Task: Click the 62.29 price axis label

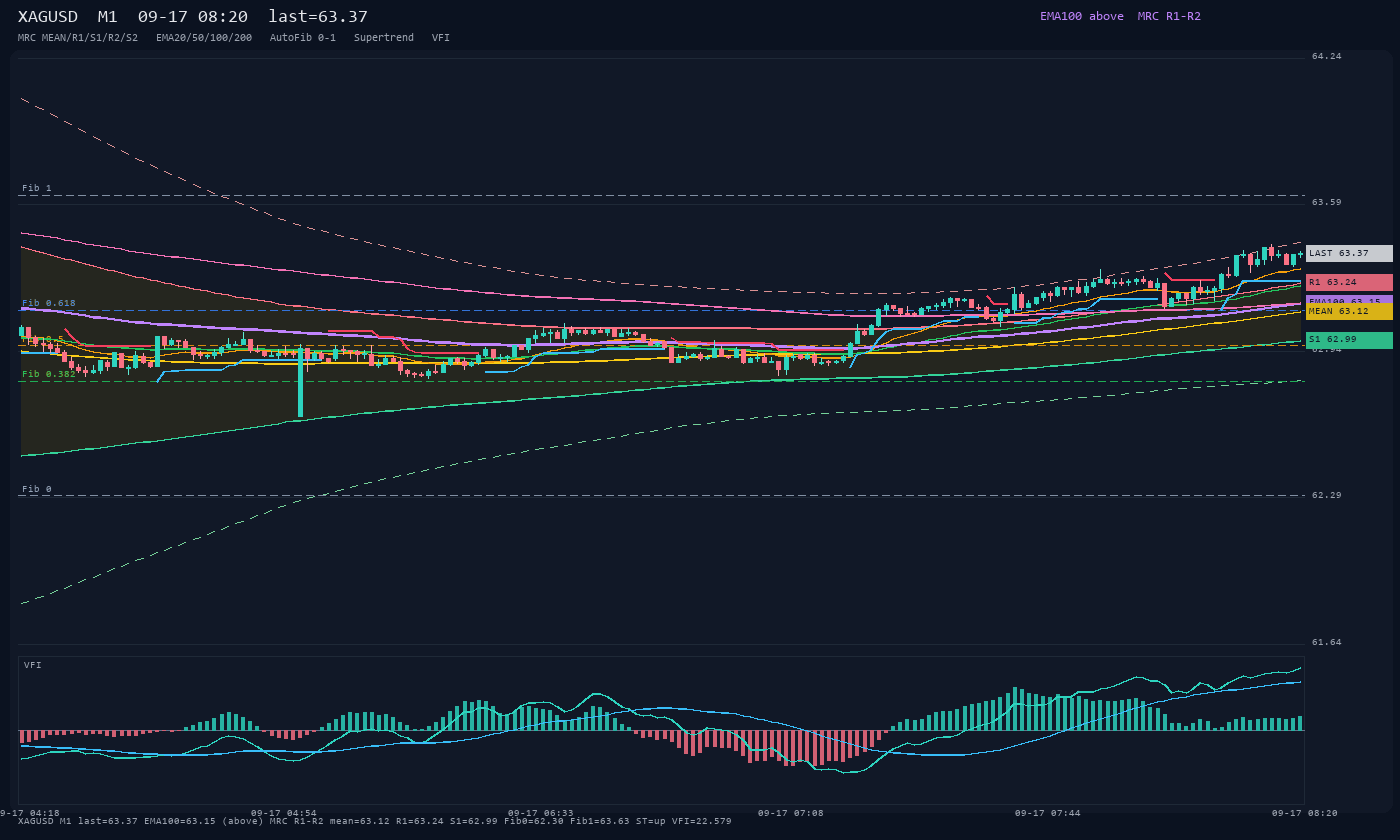Action: pos(1327,495)
